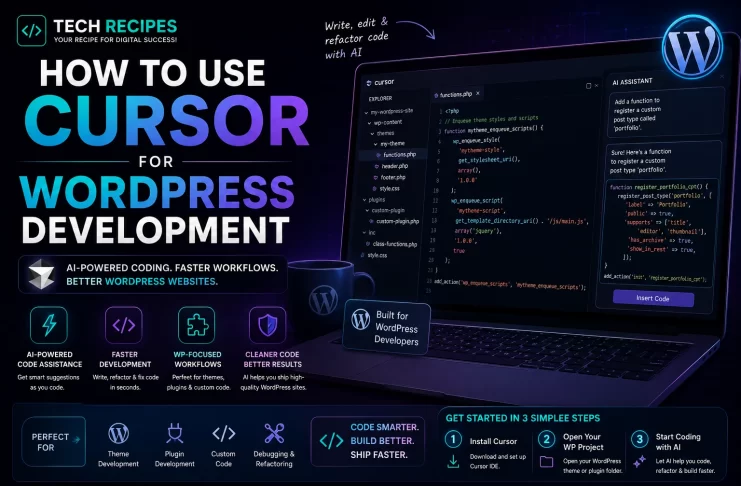Click the 'Write, edit & refactor code with AI' note
This screenshot has height=486, width=741.
356,38
